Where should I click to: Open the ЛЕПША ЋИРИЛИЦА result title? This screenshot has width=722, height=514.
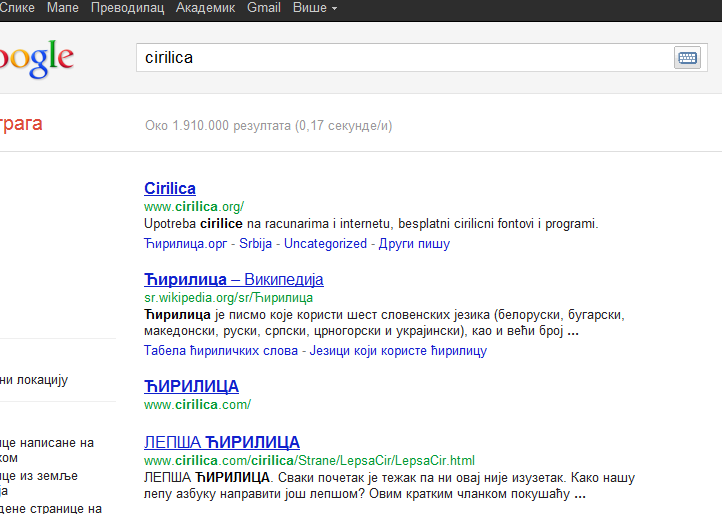[x=222, y=443]
